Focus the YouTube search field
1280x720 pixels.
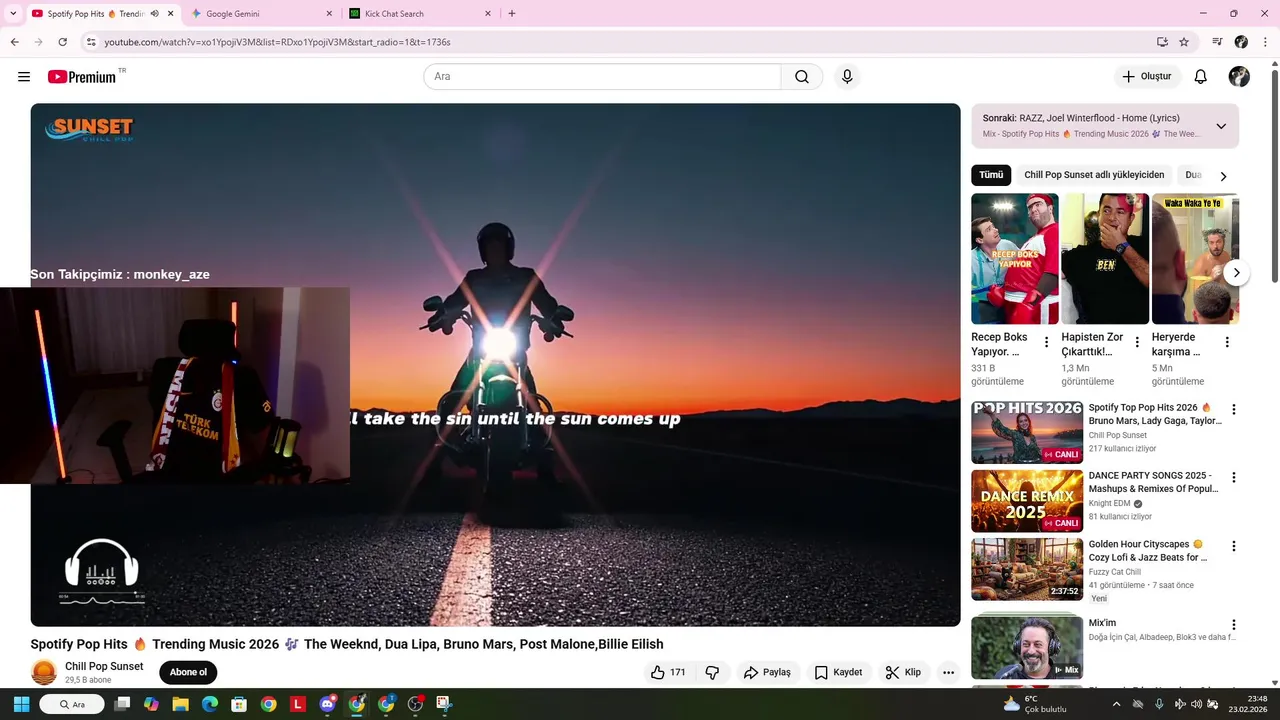click(602, 77)
